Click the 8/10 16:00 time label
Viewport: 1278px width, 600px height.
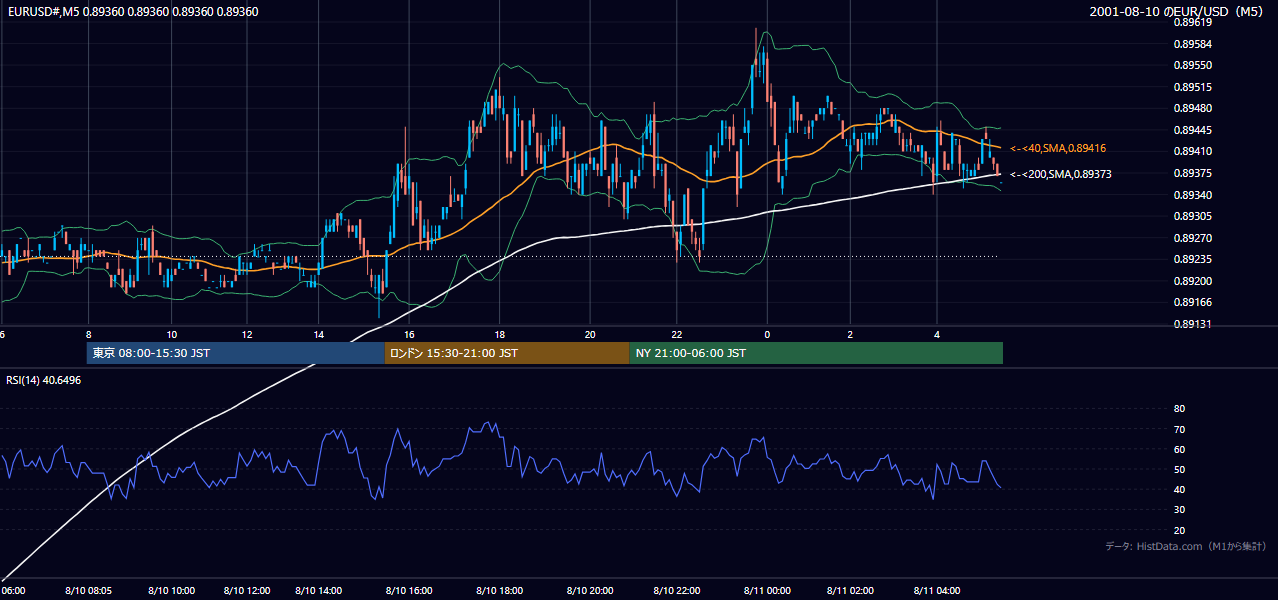coord(409,591)
